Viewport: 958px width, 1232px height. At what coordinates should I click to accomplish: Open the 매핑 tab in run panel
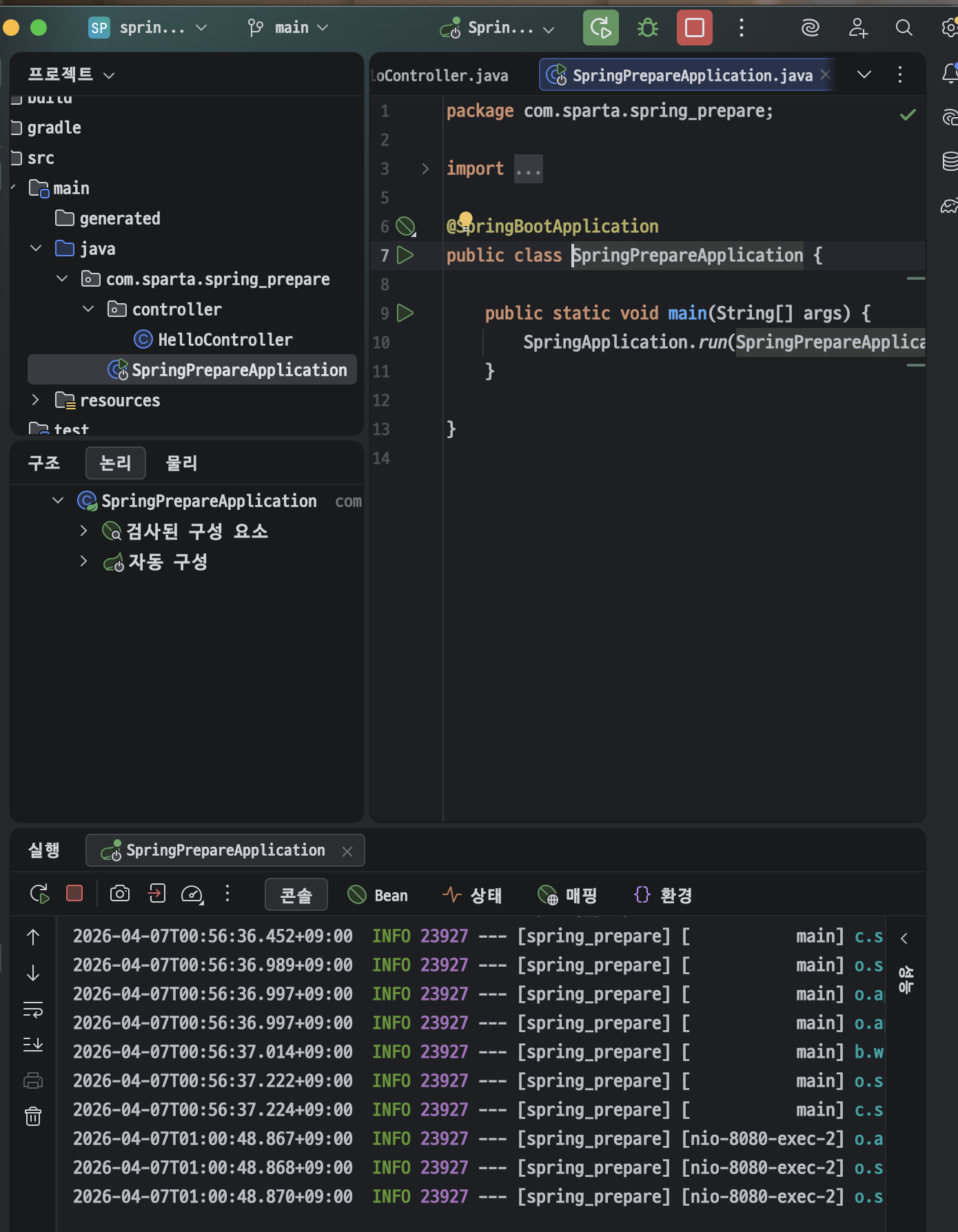(567, 895)
